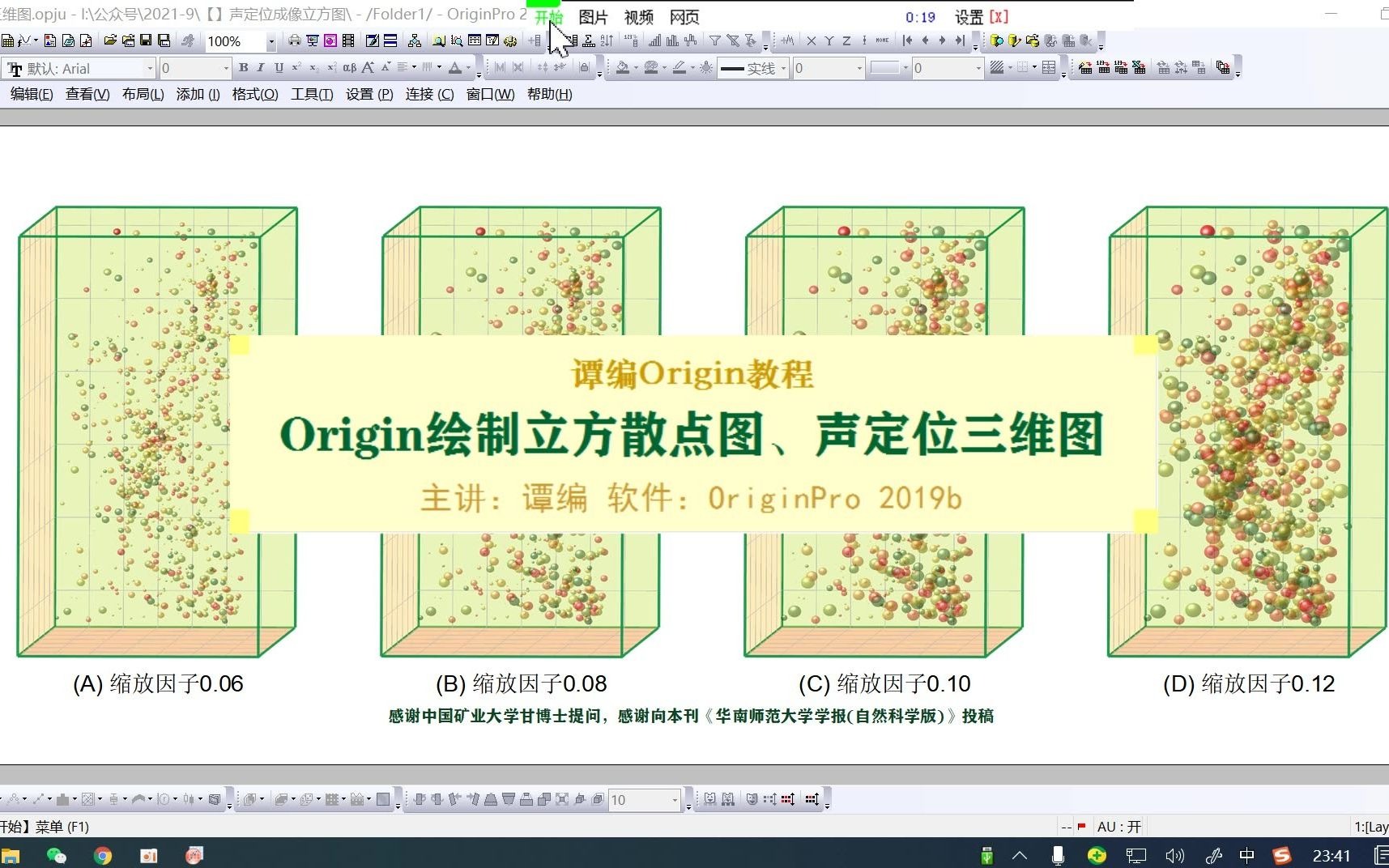This screenshot has height=868, width=1389.
Task: Click the Save Project floppy disk icon
Action: 146,40
